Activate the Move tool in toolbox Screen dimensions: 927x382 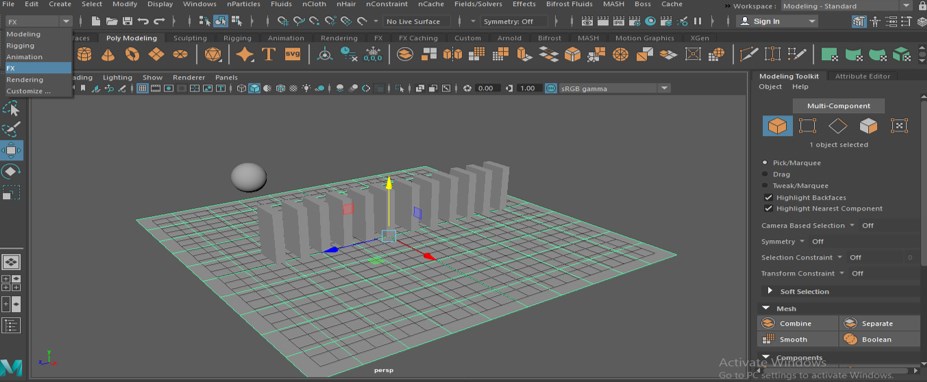click(x=12, y=151)
